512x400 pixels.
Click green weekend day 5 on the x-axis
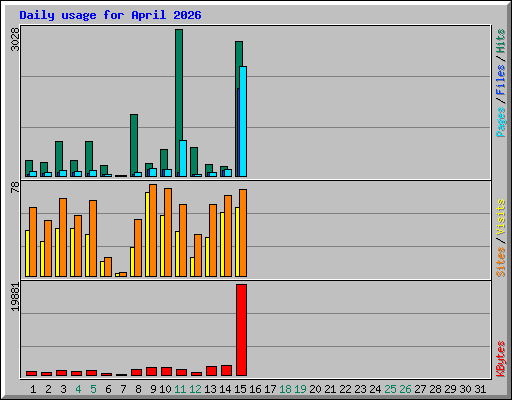(x=93, y=389)
